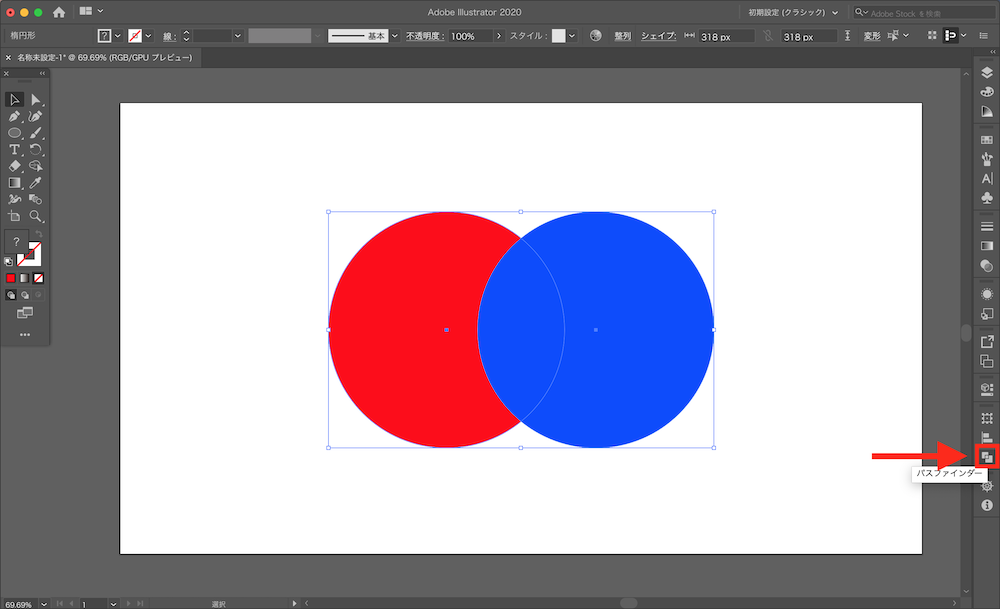1000x609 pixels.
Task: Select the Type tool
Action: pos(14,149)
